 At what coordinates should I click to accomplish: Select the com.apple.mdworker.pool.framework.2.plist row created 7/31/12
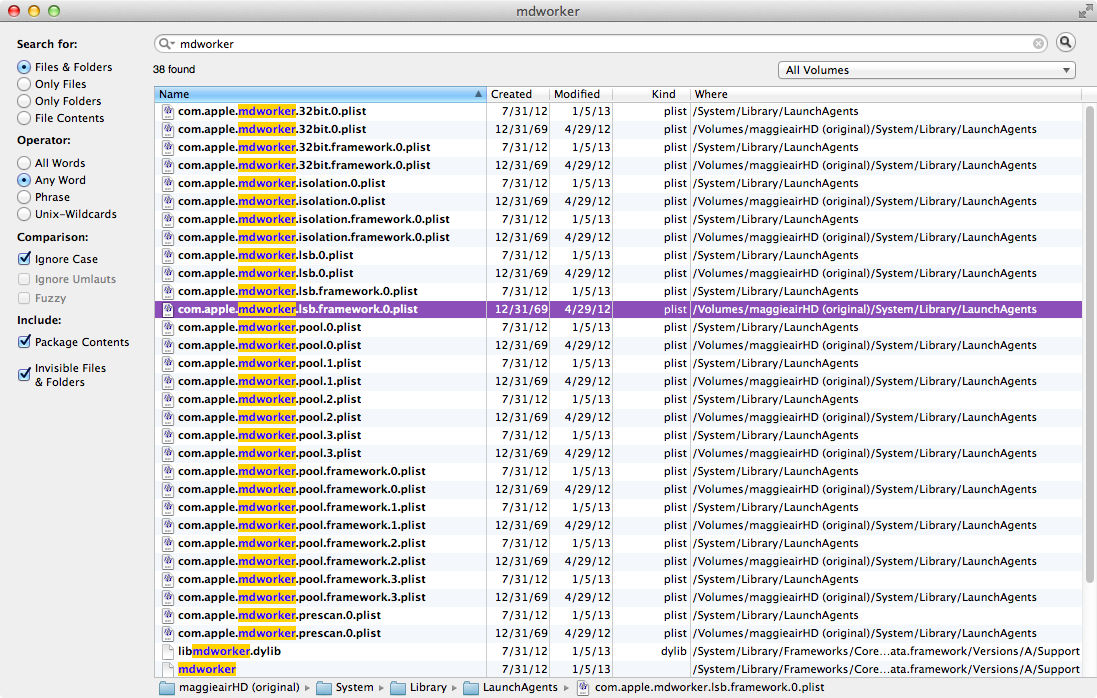[x=618, y=543]
